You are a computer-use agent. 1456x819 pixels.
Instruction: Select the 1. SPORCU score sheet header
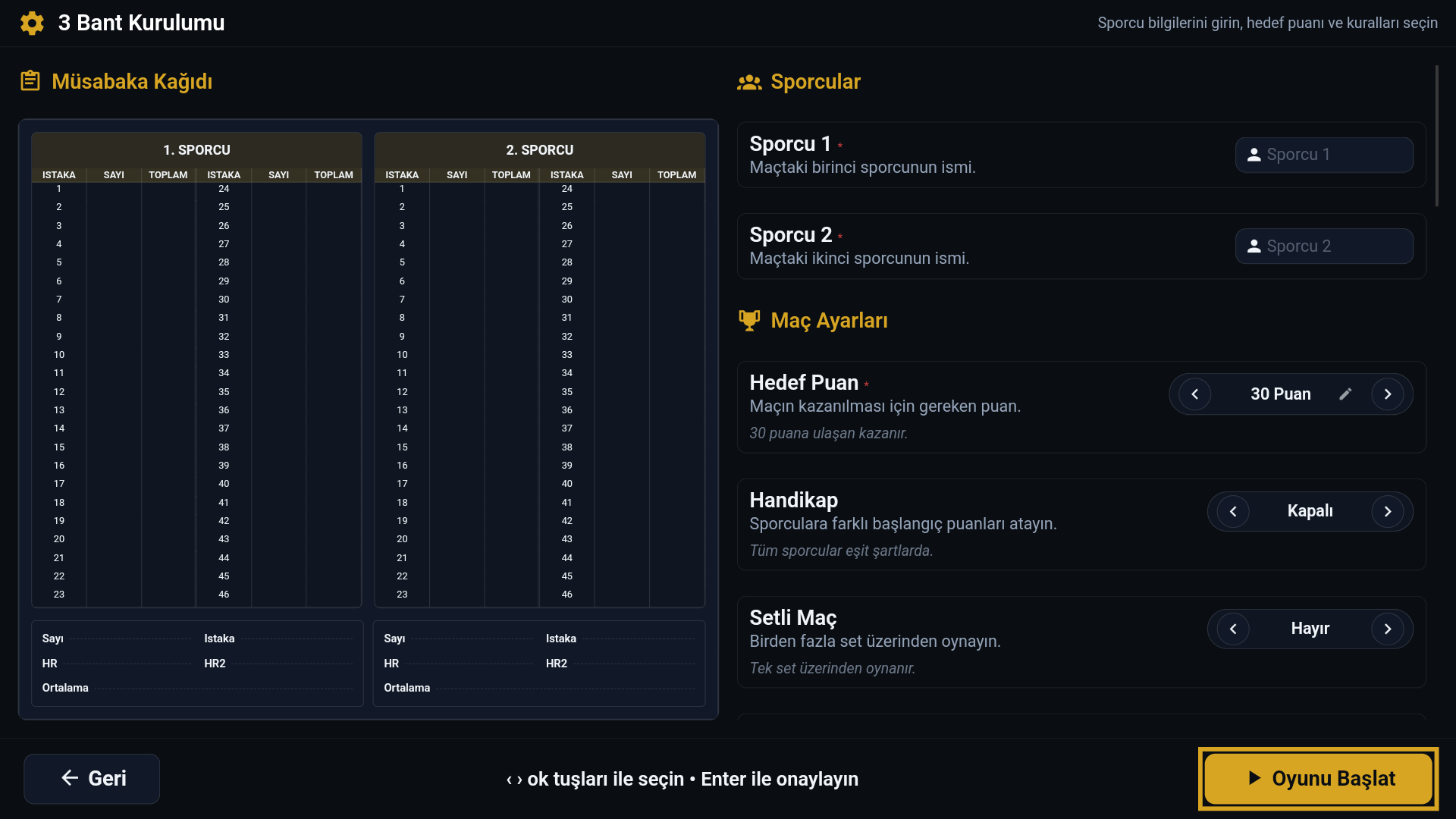196,149
